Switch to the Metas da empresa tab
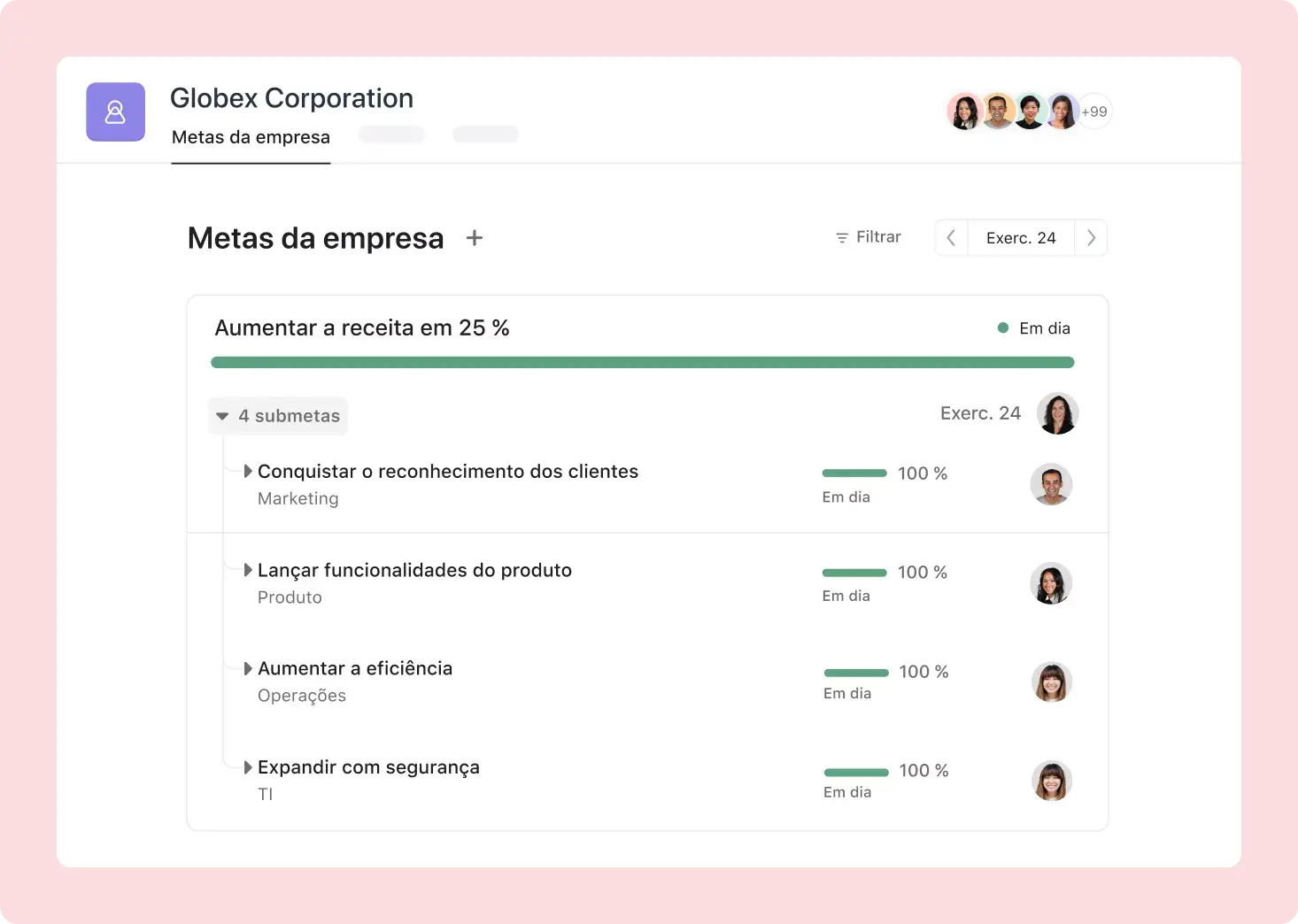The height and width of the screenshot is (924, 1298). (x=251, y=137)
